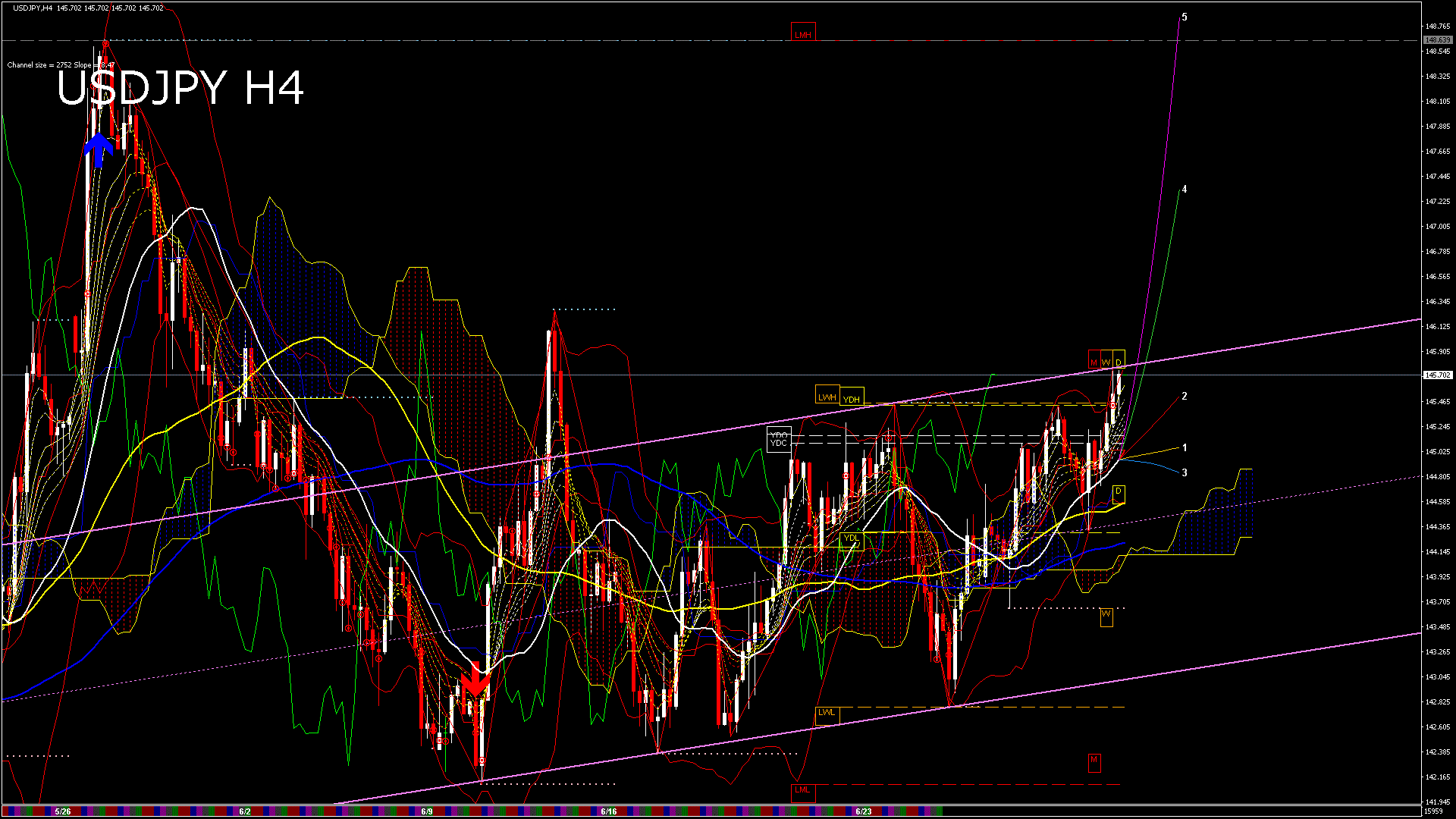Click 142.605 on the price scale
The image size is (1456, 819).
(x=1438, y=727)
